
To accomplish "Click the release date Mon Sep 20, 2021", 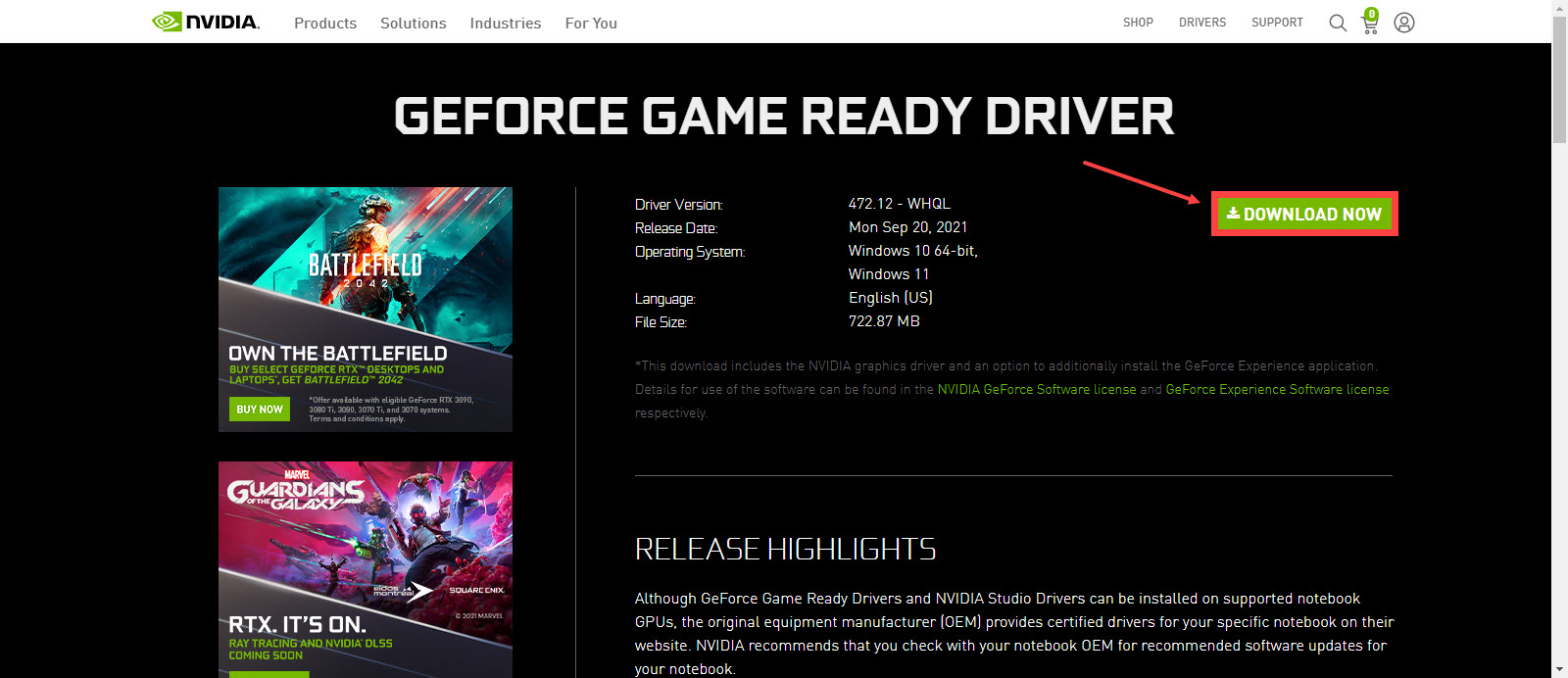I will coord(907,227).
